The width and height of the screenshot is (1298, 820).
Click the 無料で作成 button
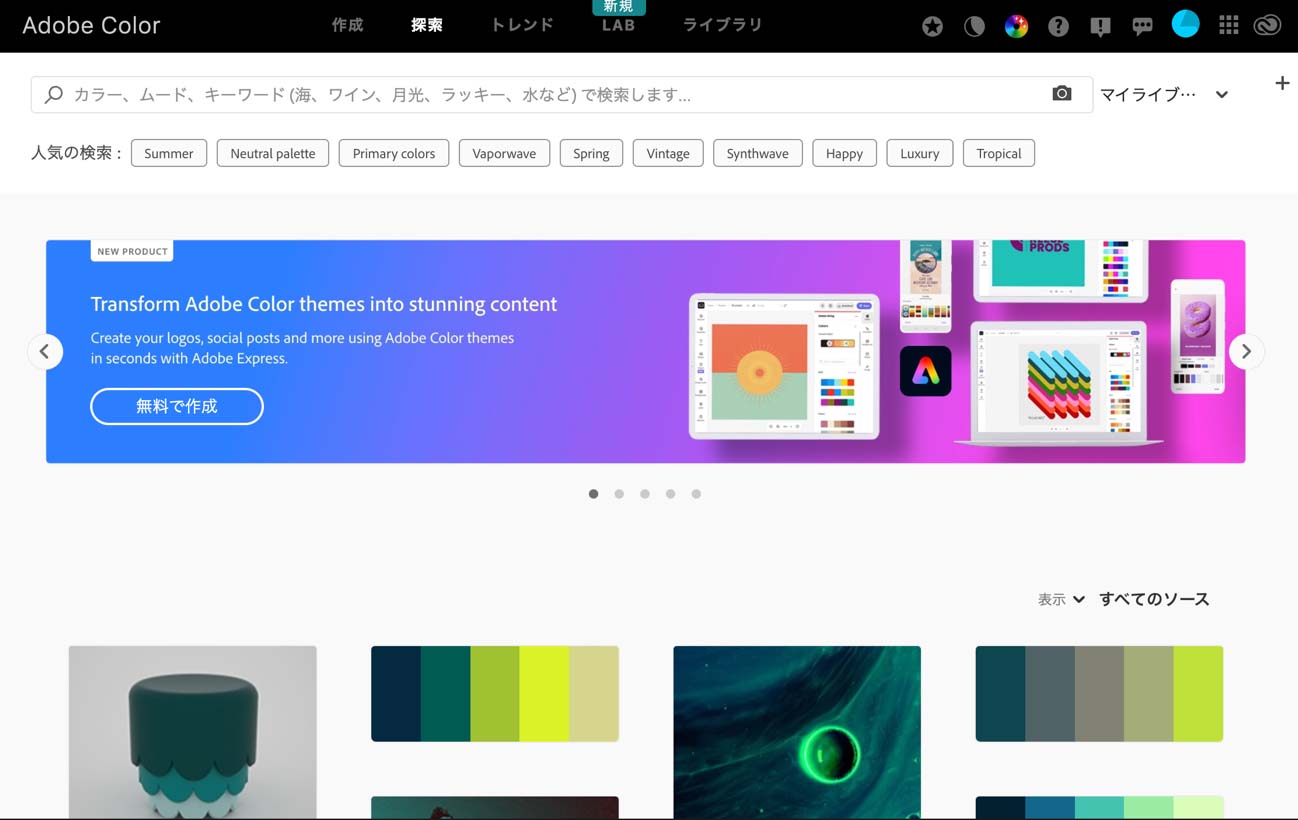coord(177,406)
